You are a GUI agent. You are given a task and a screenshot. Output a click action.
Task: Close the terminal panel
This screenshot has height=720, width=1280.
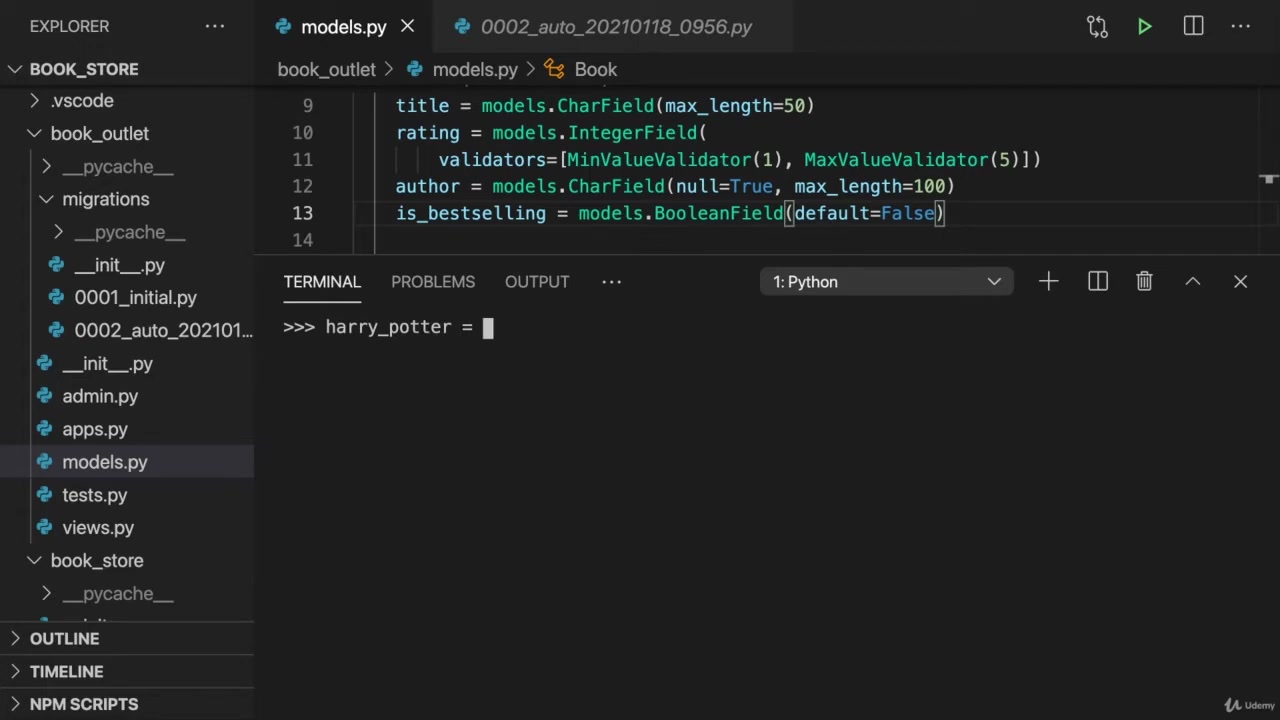(x=1240, y=282)
